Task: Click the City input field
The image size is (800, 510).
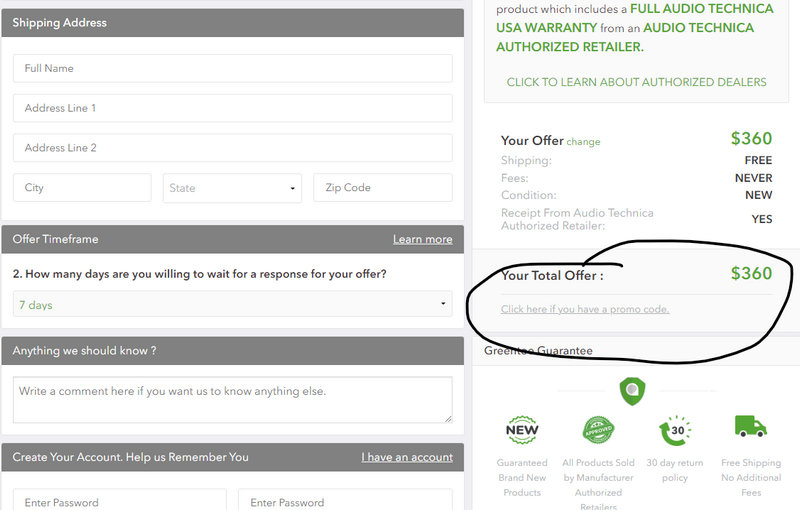Action: (82, 188)
